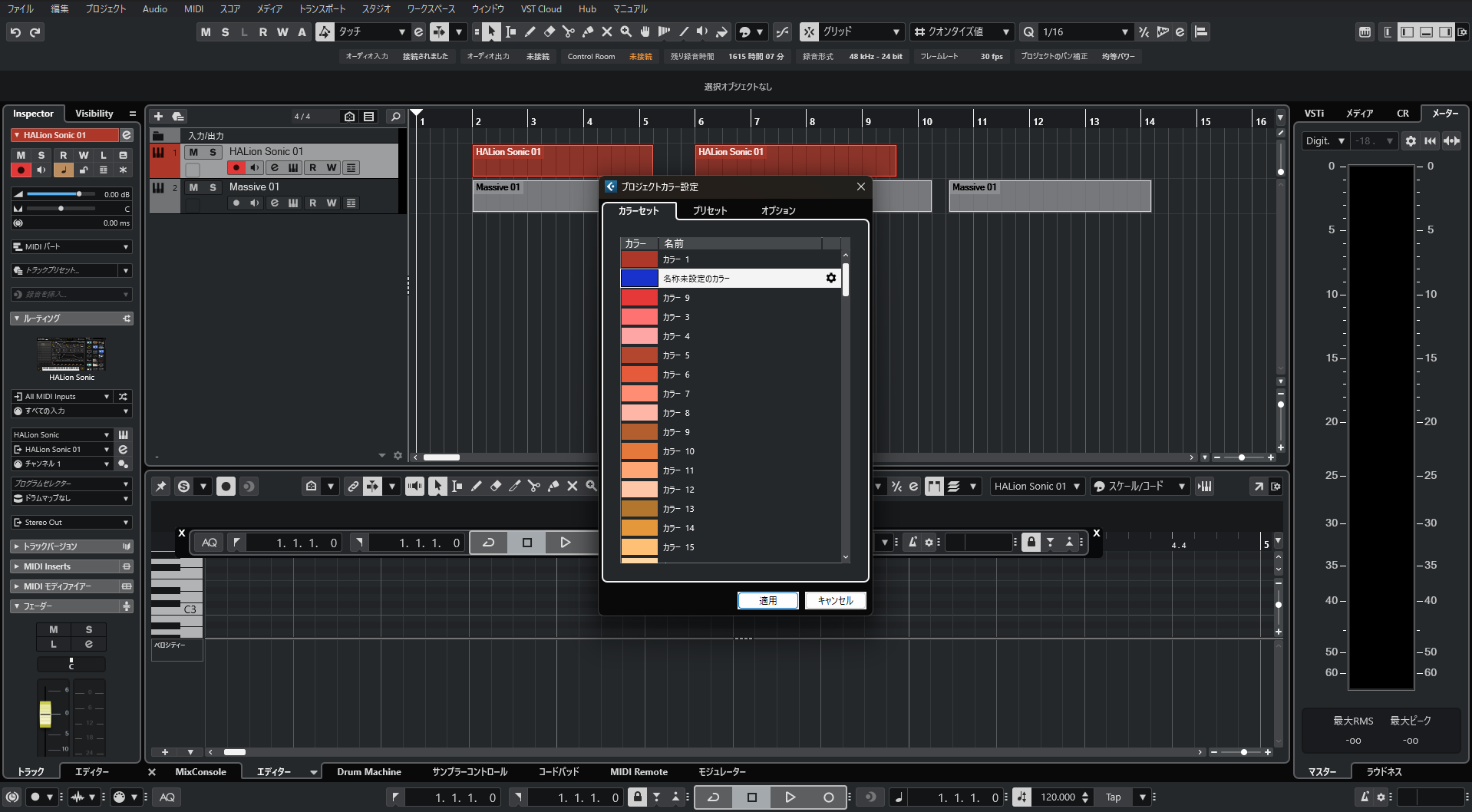Screen dimensions: 1472x812
Task: Open the Stereo Out output routing dropdown
Action: [x=72, y=523]
